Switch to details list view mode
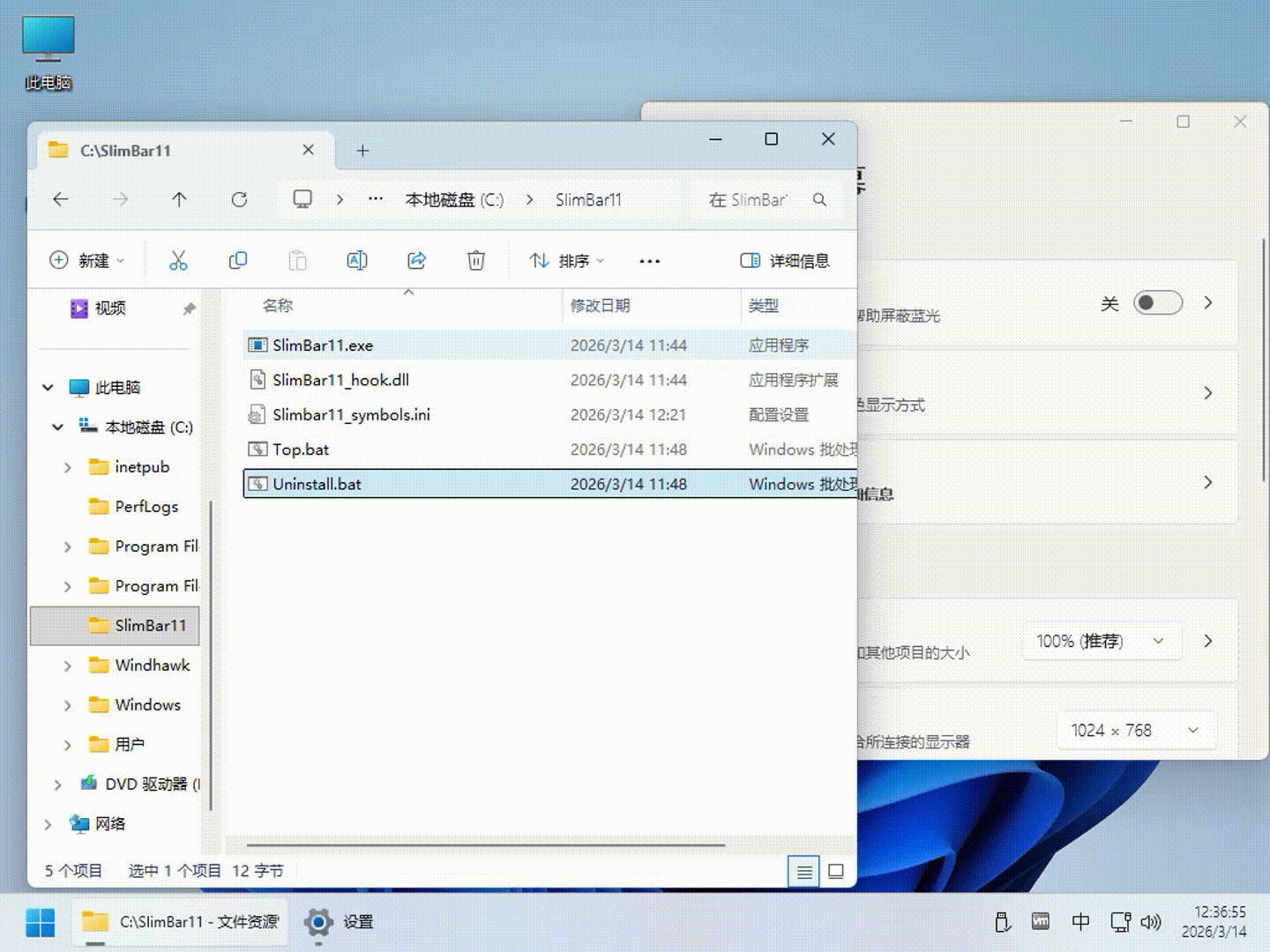This screenshot has width=1270, height=952. pos(804,872)
